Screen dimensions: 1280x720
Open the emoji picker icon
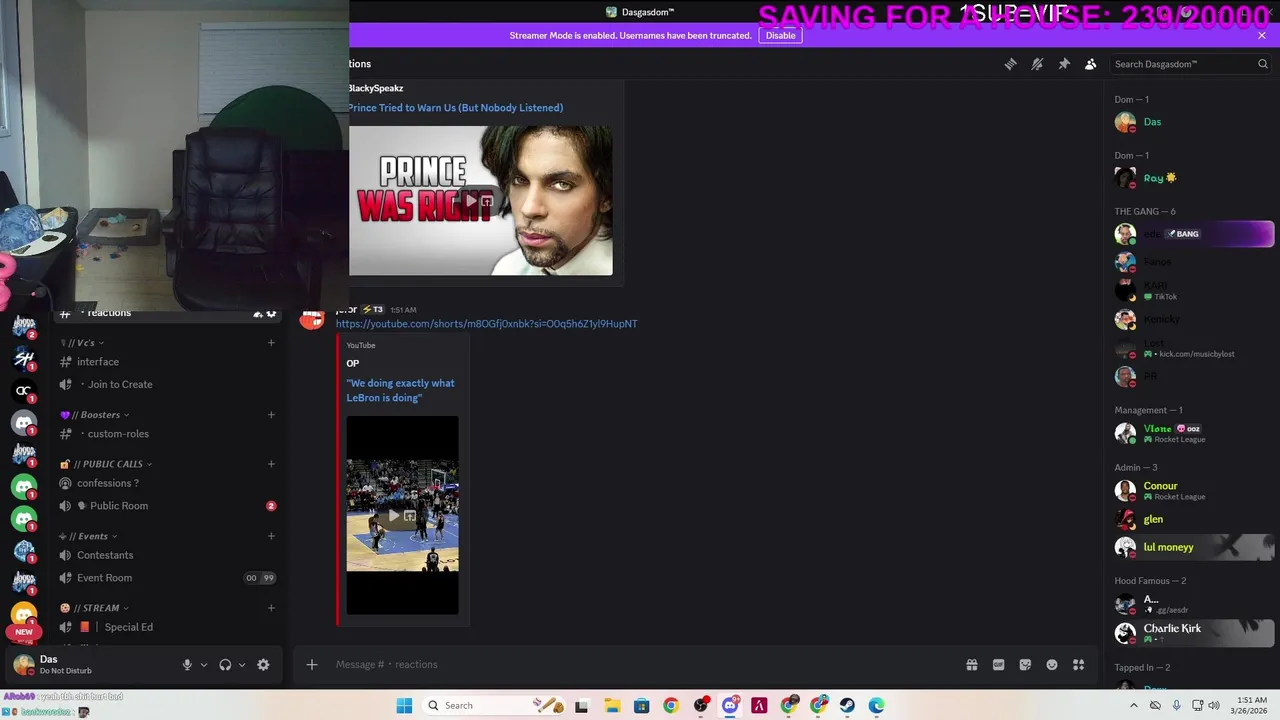tap(1052, 665)
